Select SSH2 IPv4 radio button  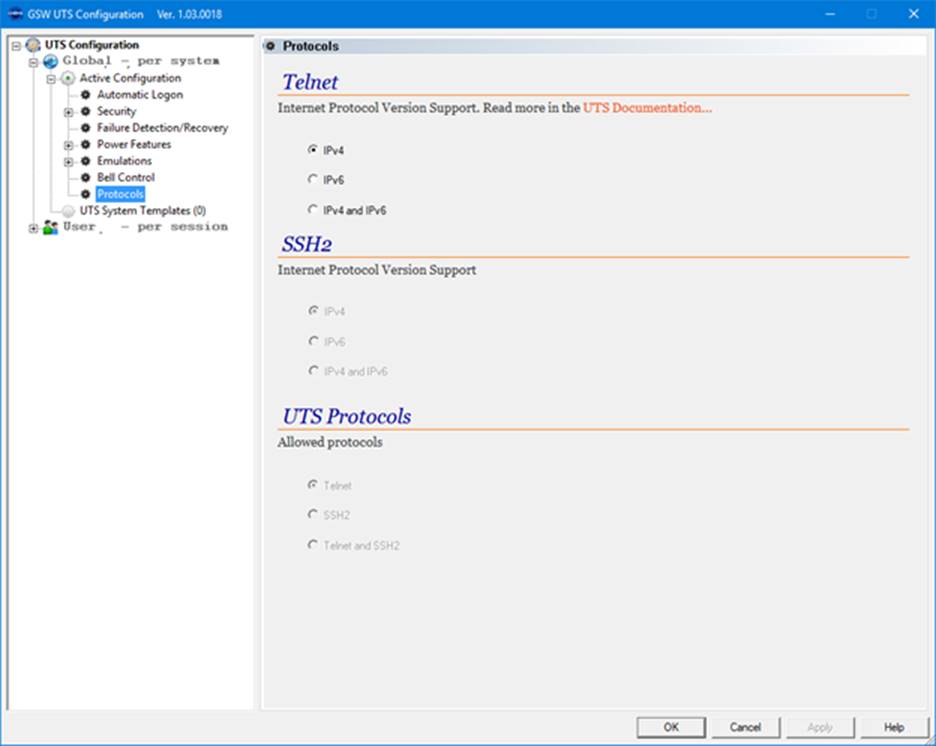pos(313,310)
